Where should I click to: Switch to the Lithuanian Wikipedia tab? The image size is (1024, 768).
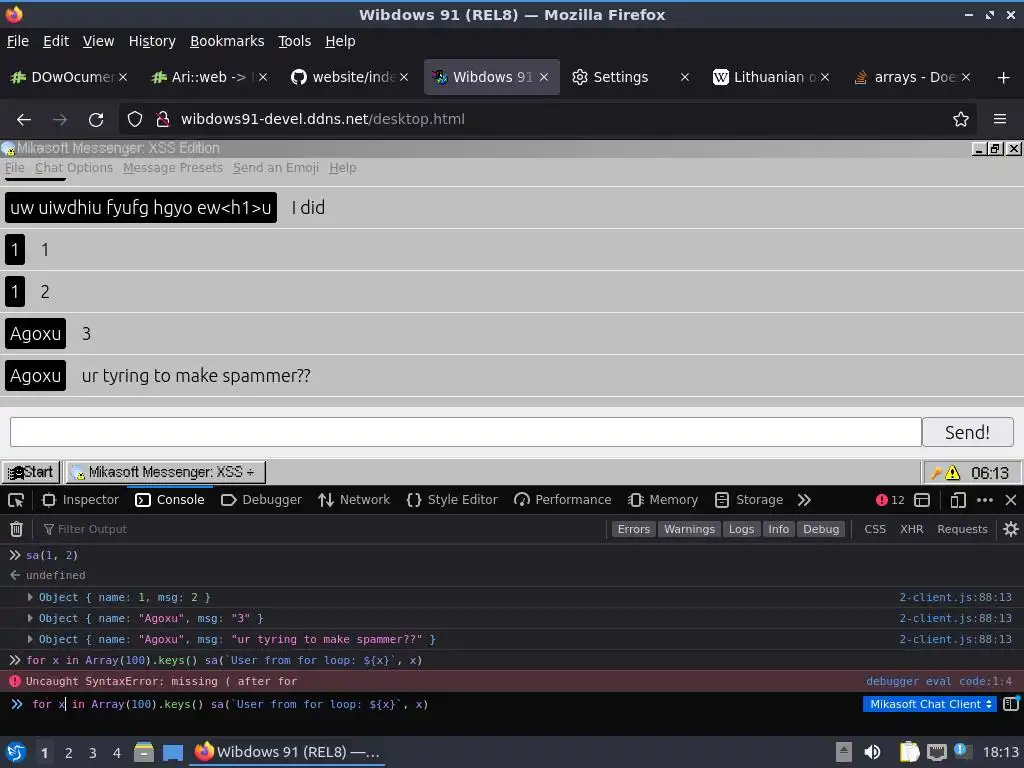pos(769,78)
